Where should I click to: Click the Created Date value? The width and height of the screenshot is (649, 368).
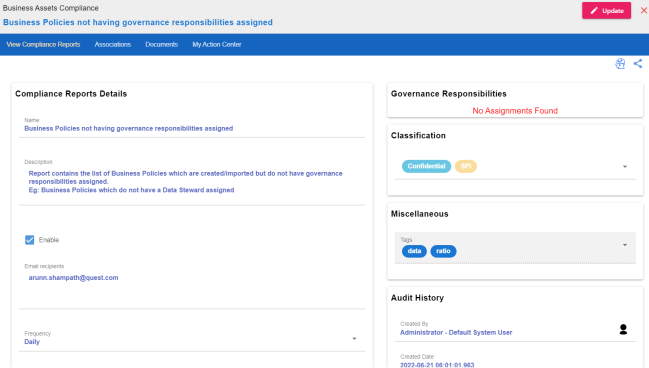click(437, 365)
